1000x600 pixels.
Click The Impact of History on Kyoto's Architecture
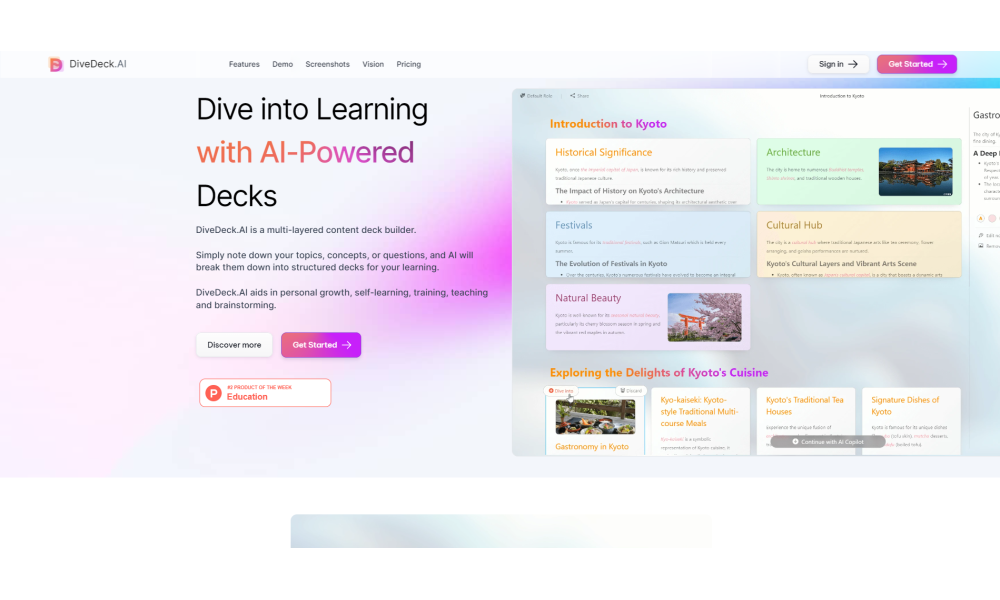(629, 191)
